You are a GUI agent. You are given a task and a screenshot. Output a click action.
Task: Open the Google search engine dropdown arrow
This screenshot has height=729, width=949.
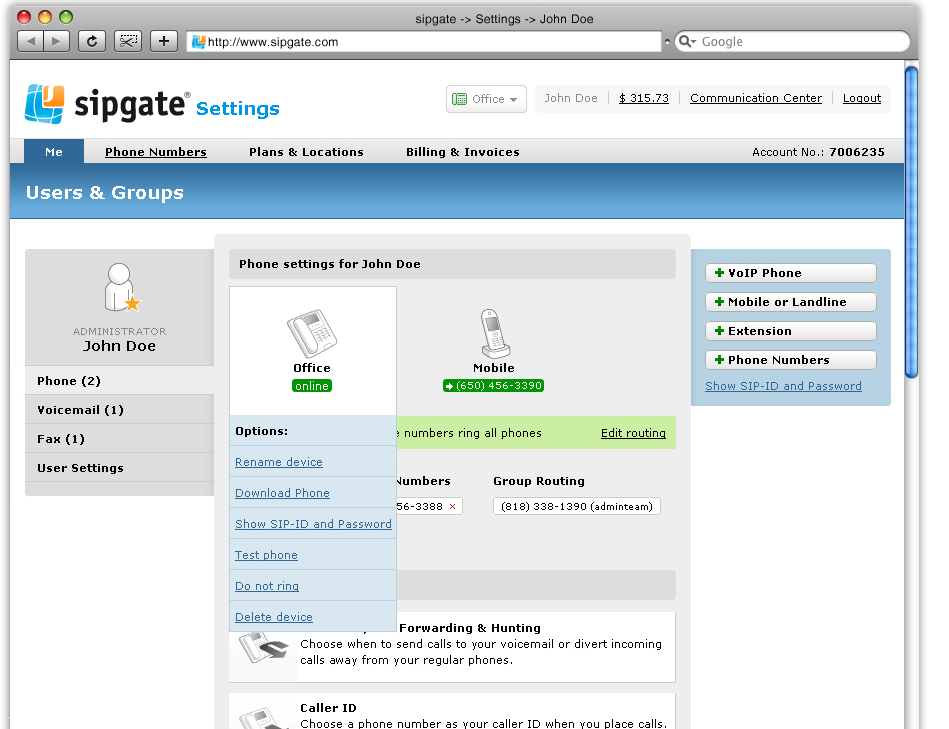pyautogui.click(x=697, y=41)
